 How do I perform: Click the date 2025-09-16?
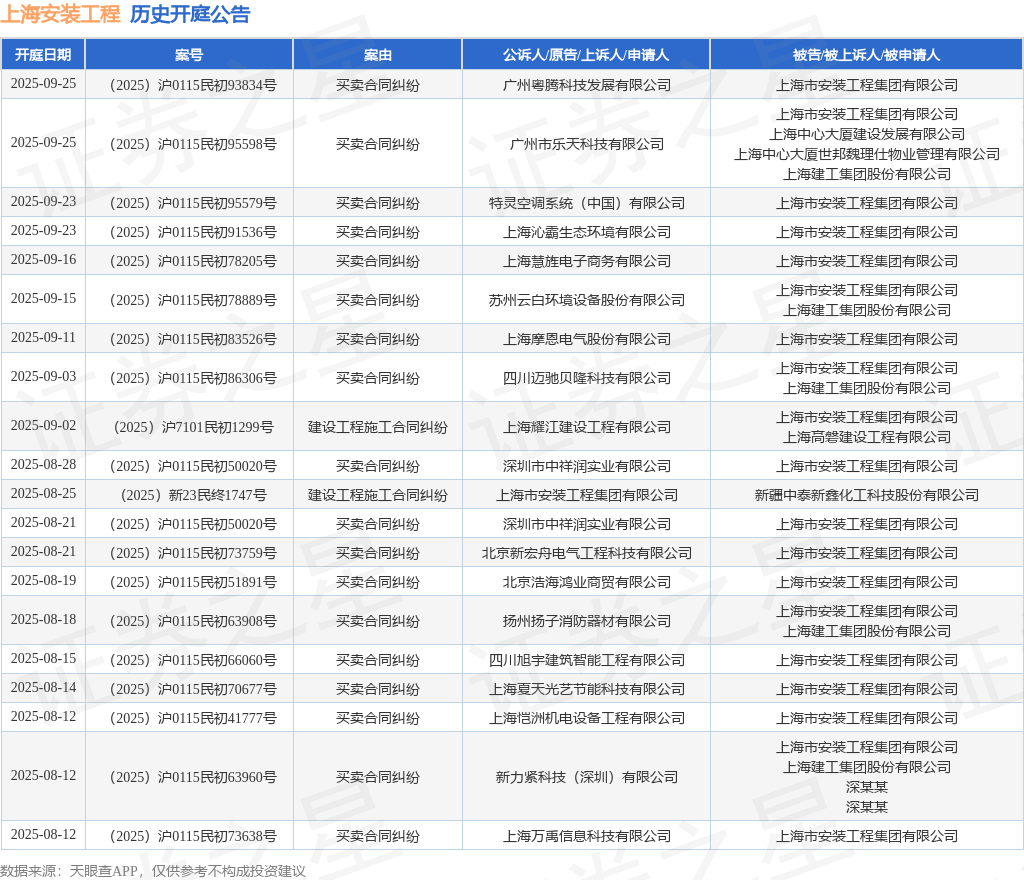tap(43, 260)
